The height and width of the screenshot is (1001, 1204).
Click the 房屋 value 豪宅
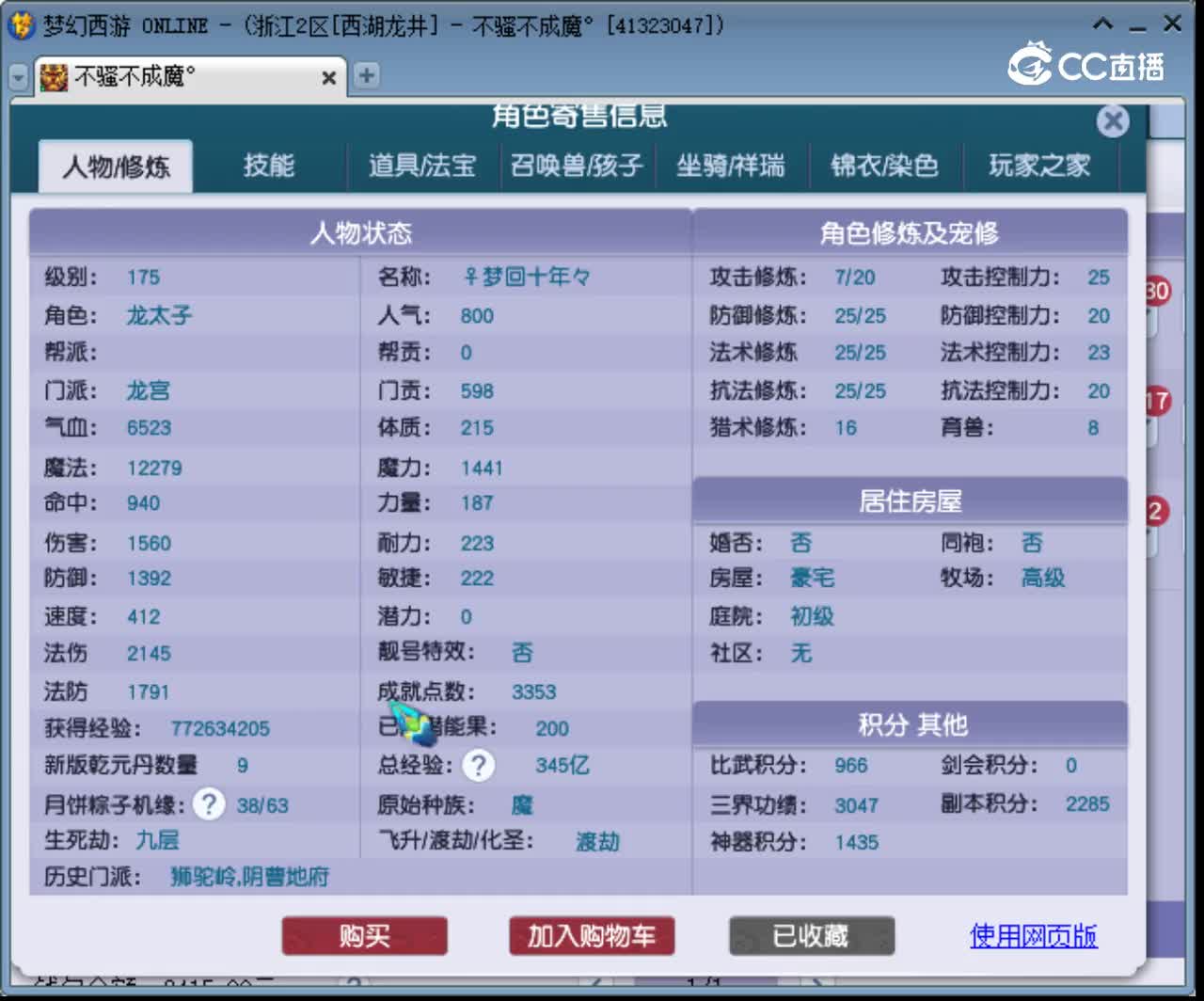click(x=812, y=578)
